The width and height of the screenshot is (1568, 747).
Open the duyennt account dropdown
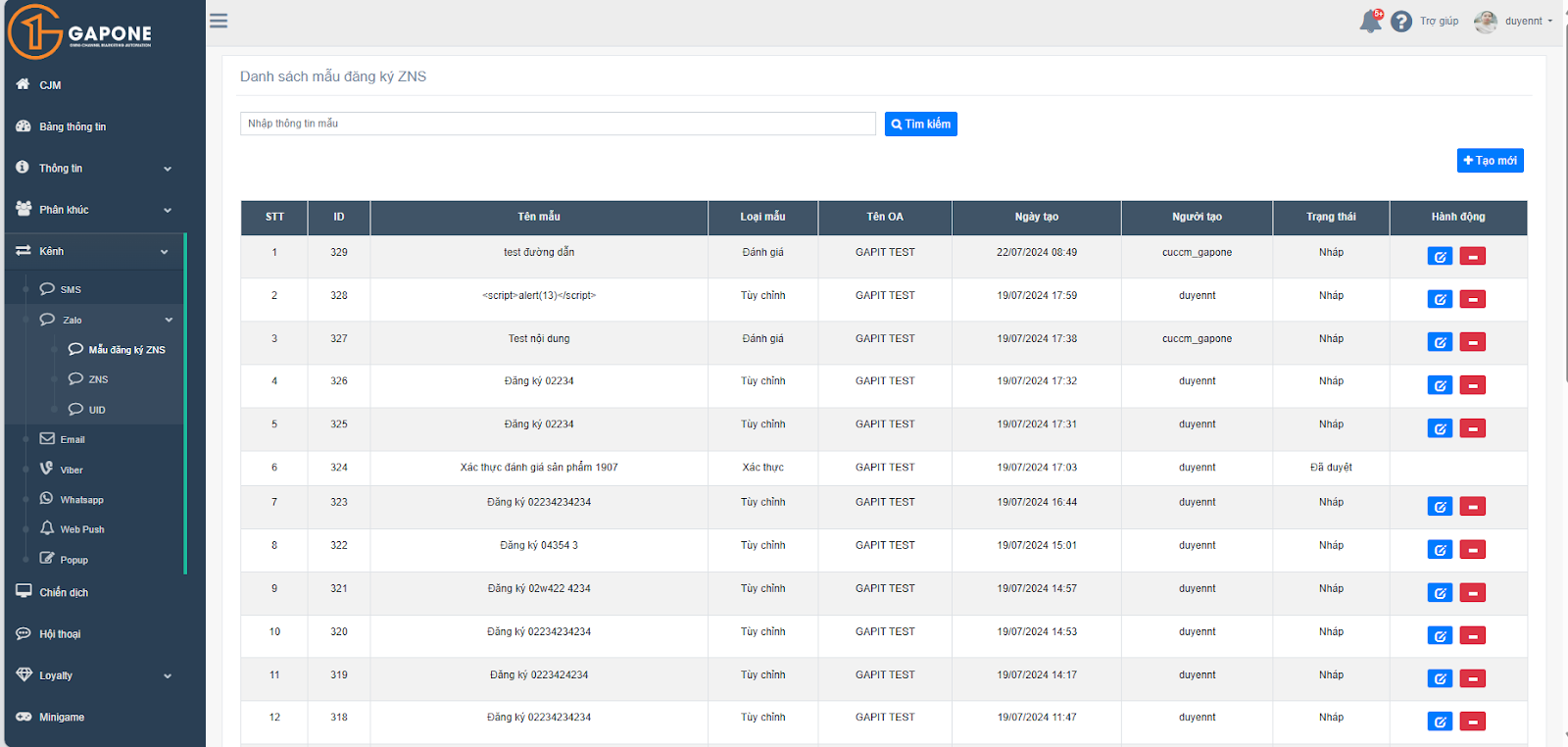point(1529,22)
